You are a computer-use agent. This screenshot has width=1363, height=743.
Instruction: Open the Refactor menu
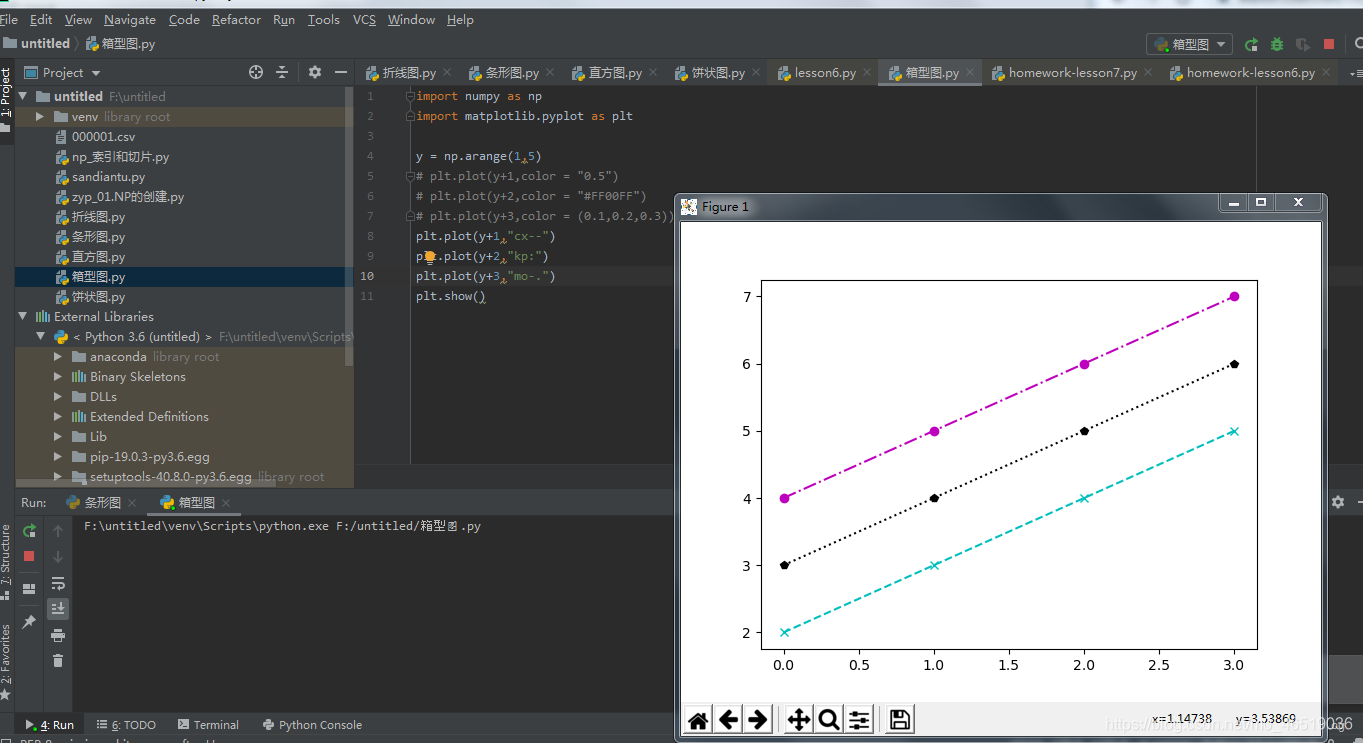236,19
